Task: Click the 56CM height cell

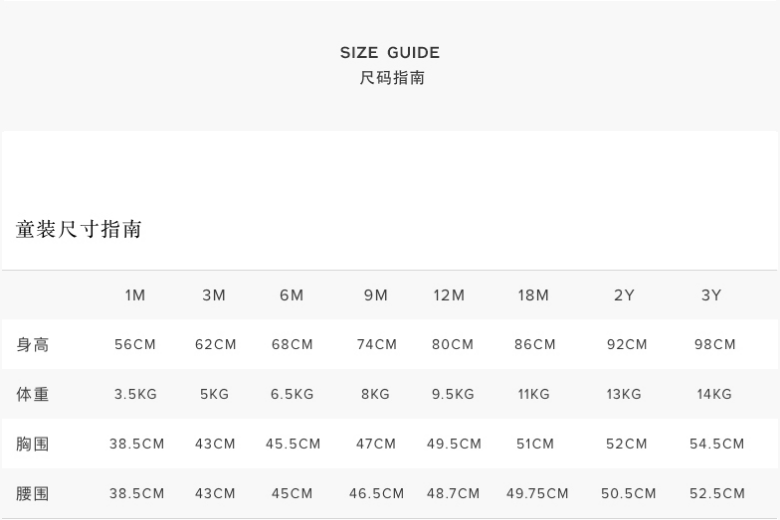Action: tap(135, 345)
